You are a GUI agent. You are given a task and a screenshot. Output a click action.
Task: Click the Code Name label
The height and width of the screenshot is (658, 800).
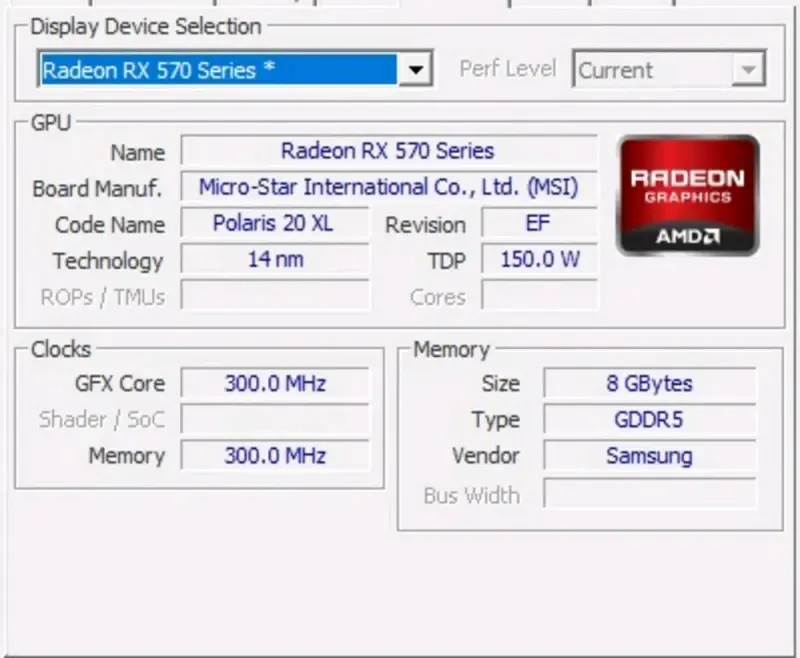coord(110,225)
